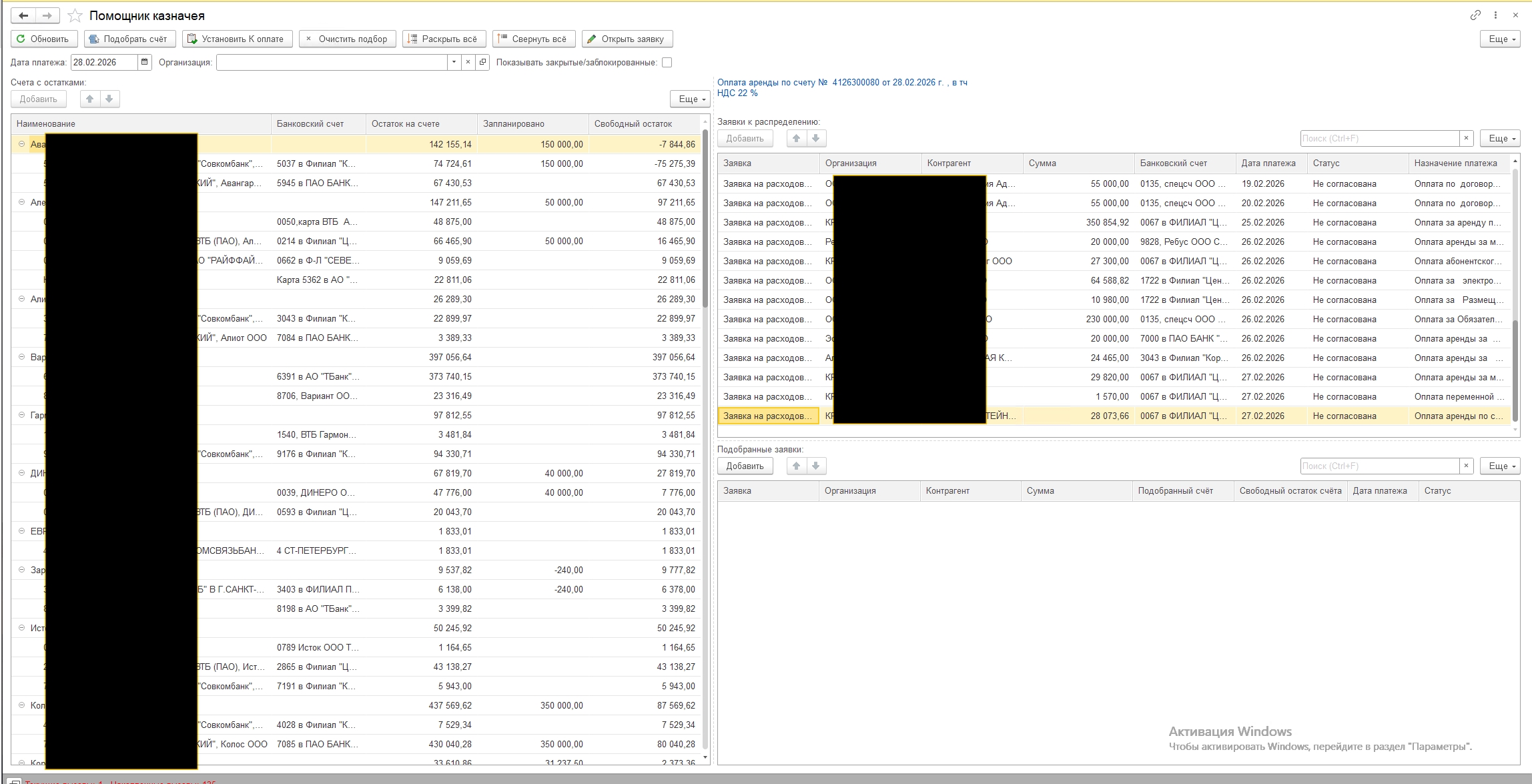
Task: Open the Организация selection form icon
Action: [x=483, y=62]
